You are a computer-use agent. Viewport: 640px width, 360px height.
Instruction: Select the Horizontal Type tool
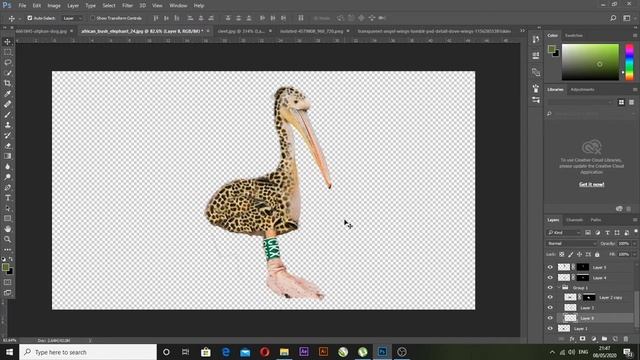pyautogui.click(x=7, y=198)
